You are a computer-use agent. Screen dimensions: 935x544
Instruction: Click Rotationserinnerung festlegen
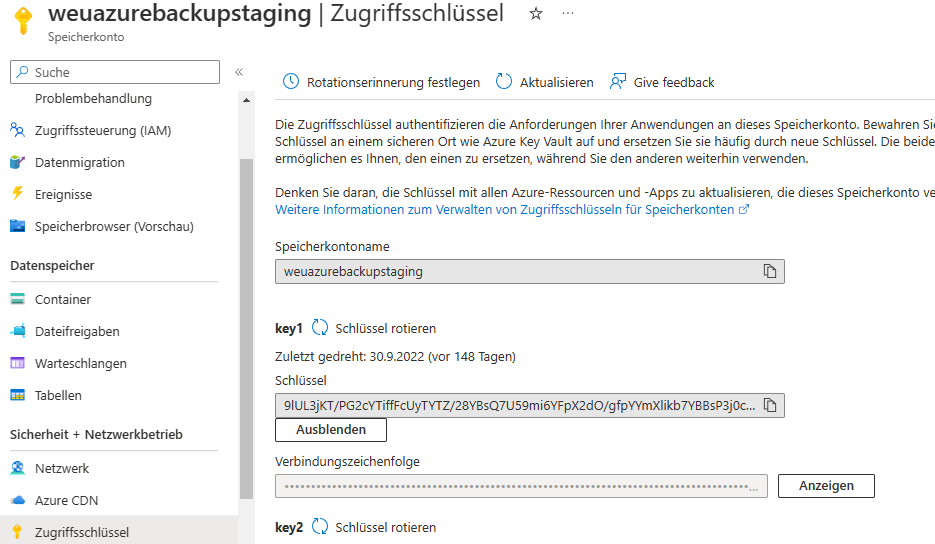click(393, 82)
